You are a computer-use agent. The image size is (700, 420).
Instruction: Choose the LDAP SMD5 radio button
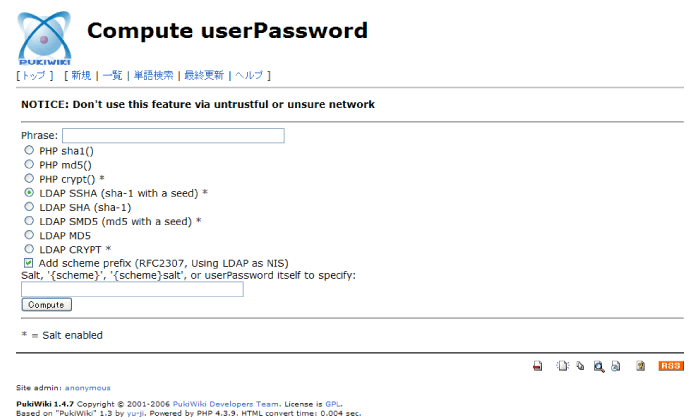tap(29, 221)
